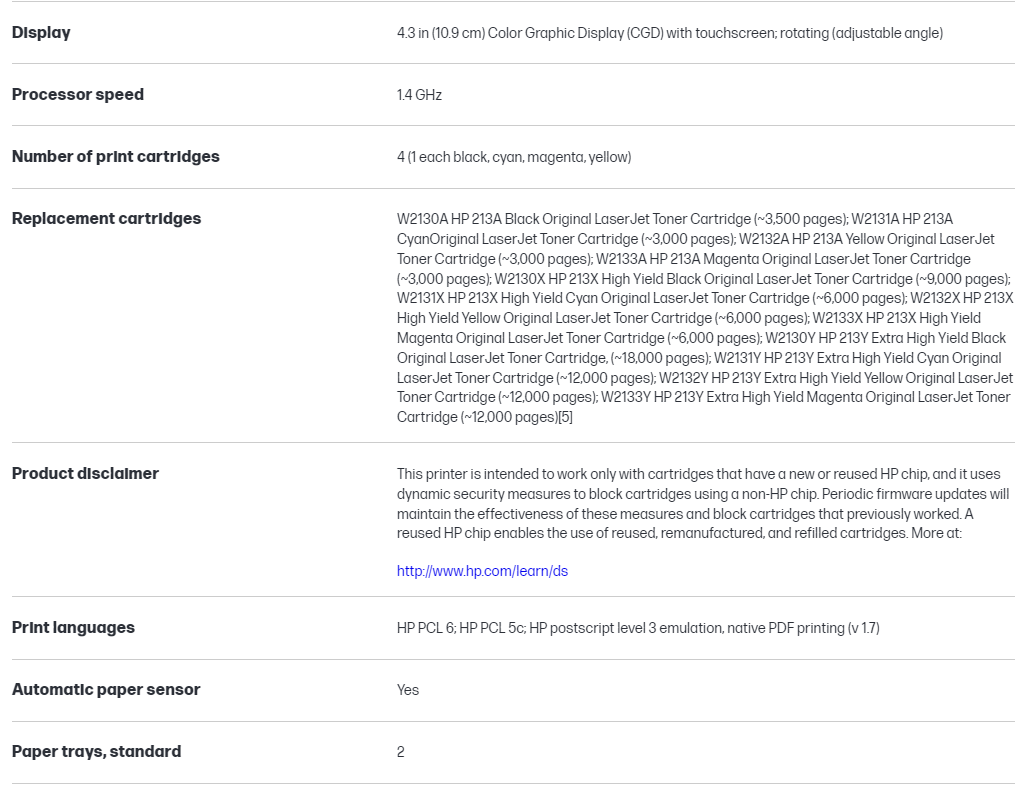Click the Product disclaimer heading
This screenshot has width=1028, height=787.
[85, 474]
